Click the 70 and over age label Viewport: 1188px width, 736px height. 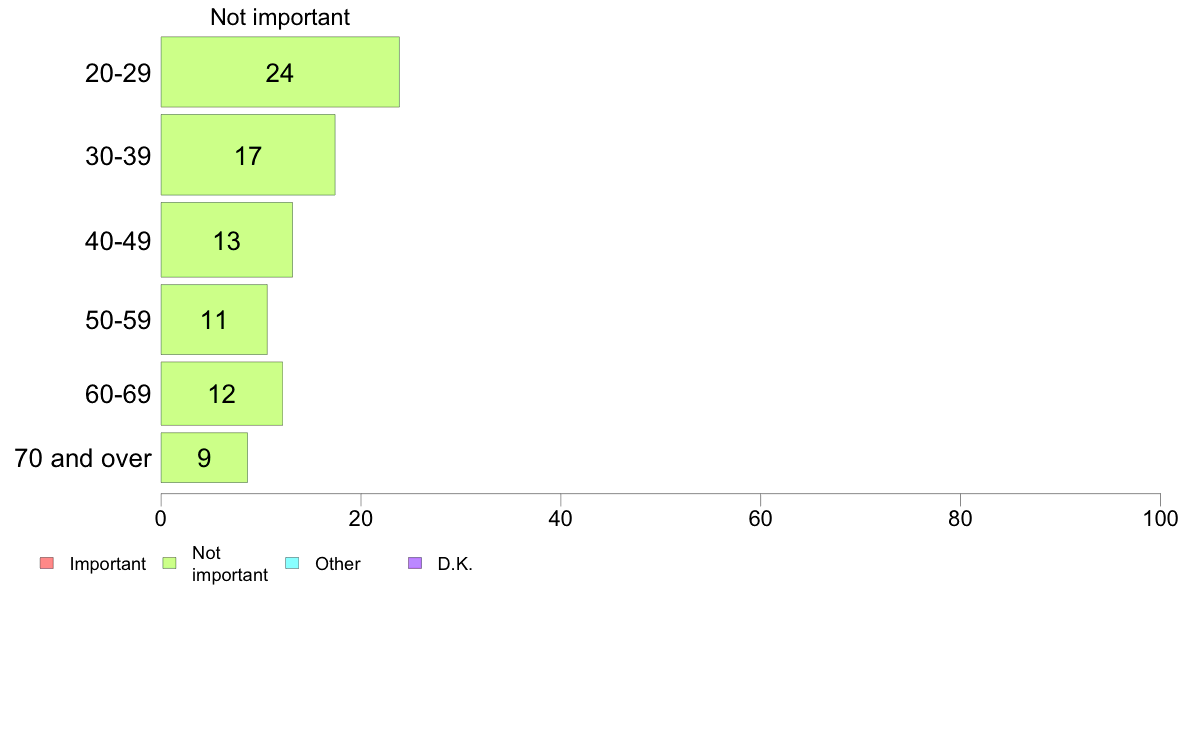pyautogui.click(x=83, y=458)
